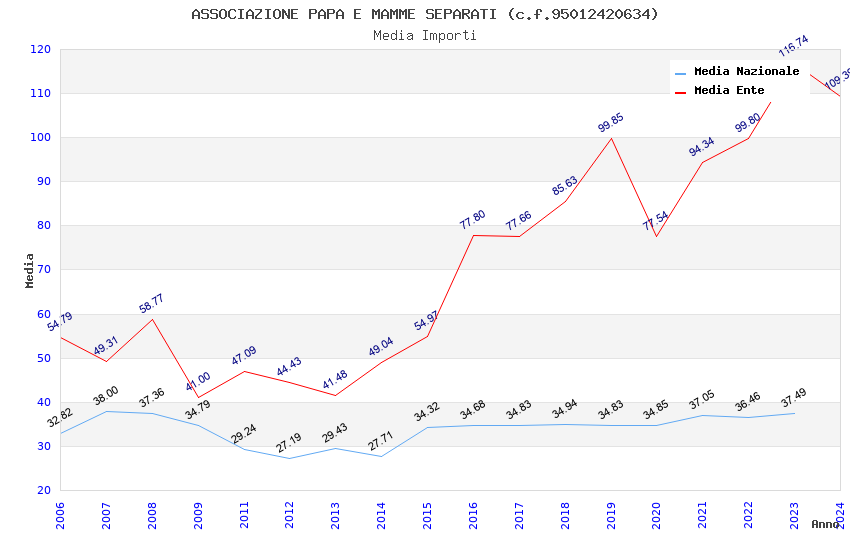Click the 20 y-axis tick label
Viewport: 850px width, 550px height.
tap(44, 490)
